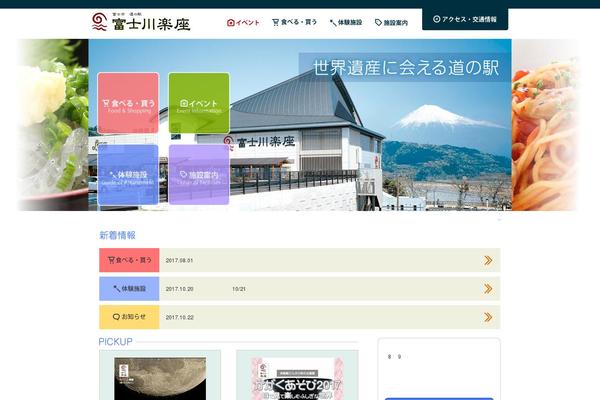Click the PICKUP heading
Screen dimensions: 600x400
[115, 341]
